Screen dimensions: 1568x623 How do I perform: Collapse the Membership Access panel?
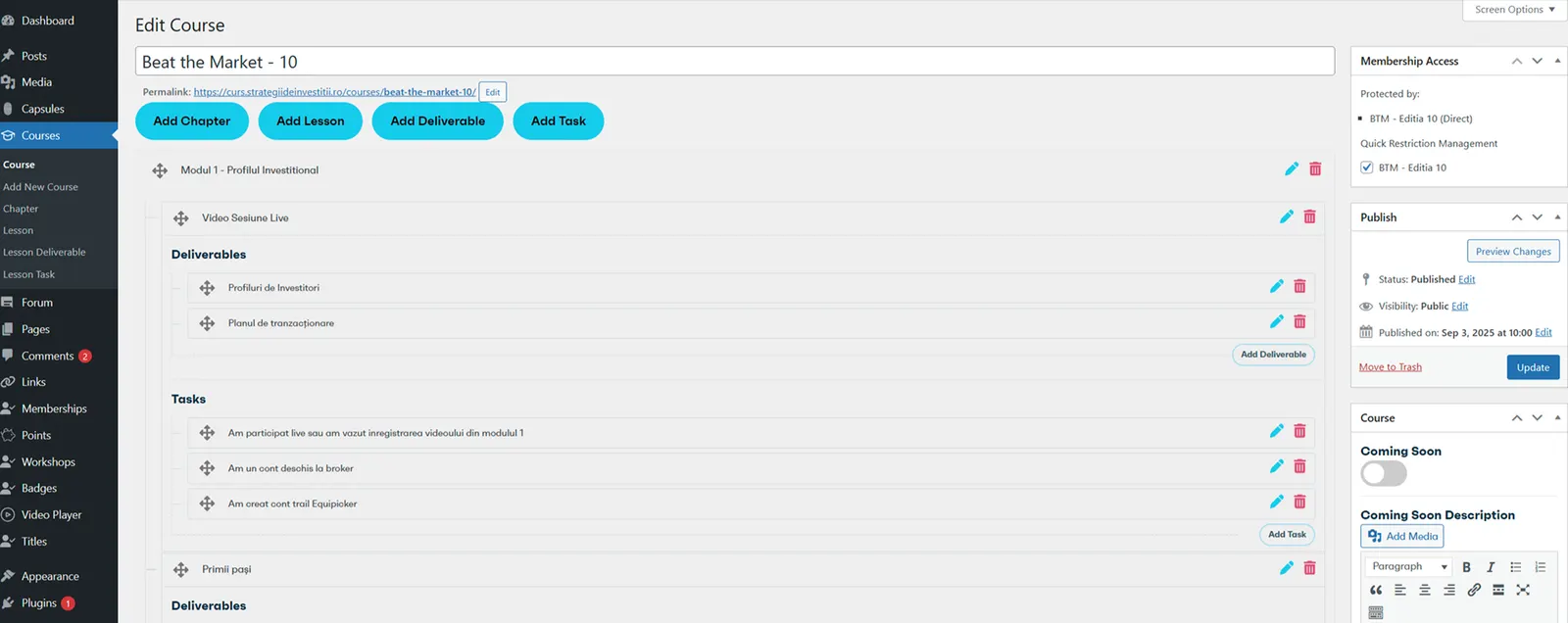pyautogui.click(x=1557, y=61)
